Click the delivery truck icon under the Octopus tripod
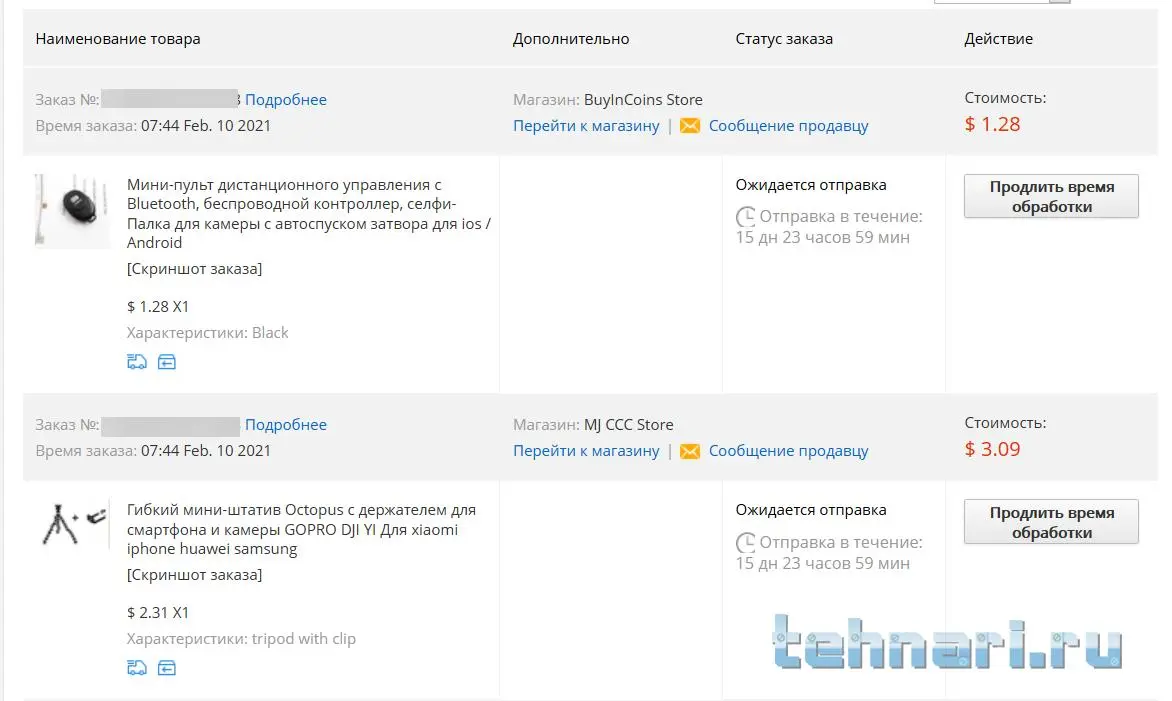 coord(137,667)
